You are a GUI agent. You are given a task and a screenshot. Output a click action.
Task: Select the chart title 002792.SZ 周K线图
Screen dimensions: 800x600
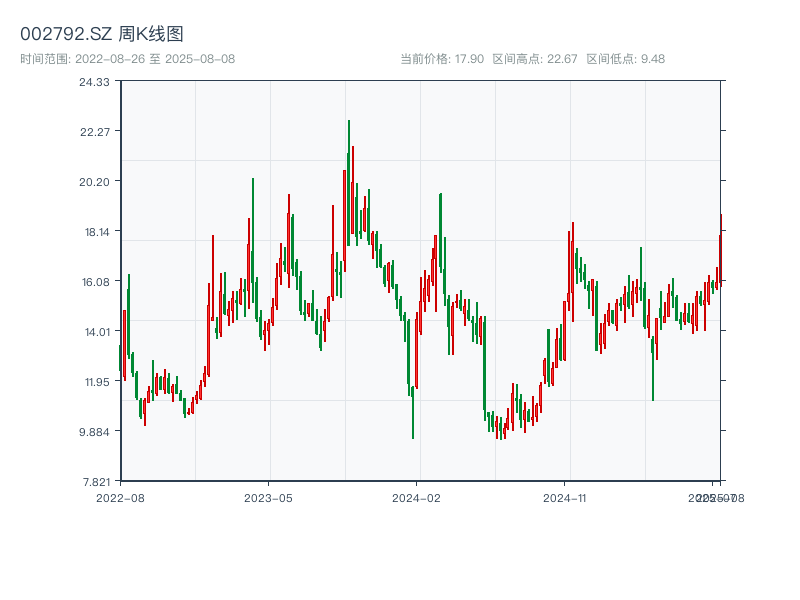(102, 34)
